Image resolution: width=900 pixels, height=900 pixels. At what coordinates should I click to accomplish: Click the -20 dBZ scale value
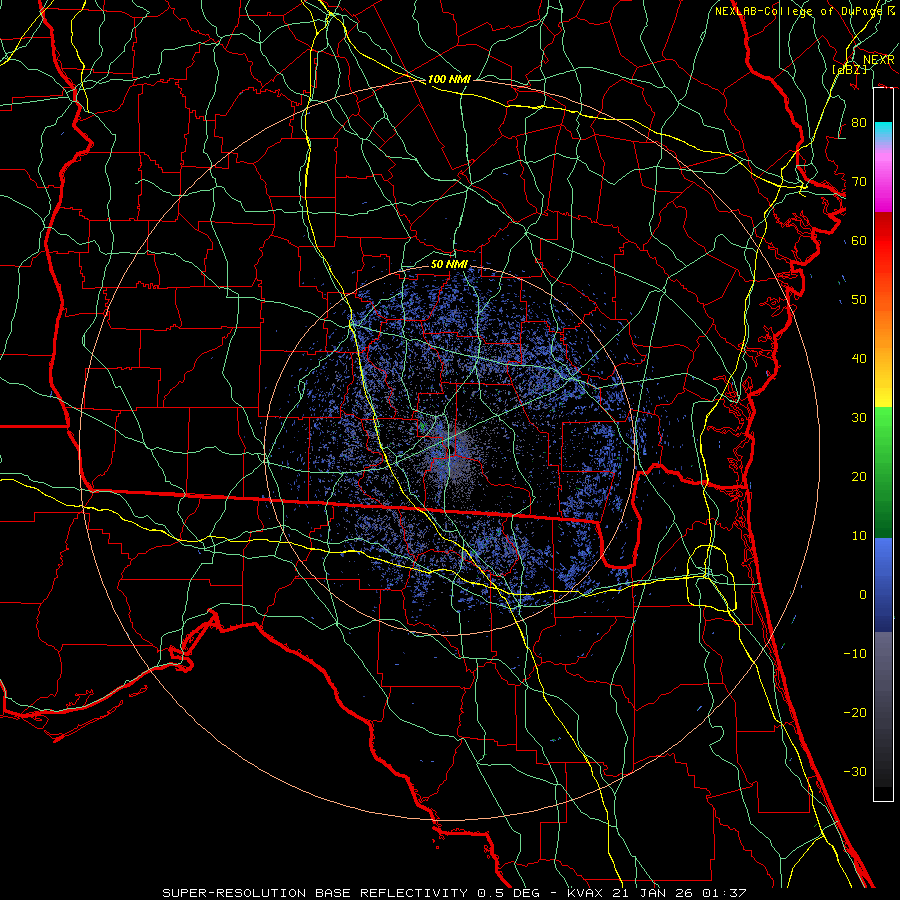coord(855,712)
